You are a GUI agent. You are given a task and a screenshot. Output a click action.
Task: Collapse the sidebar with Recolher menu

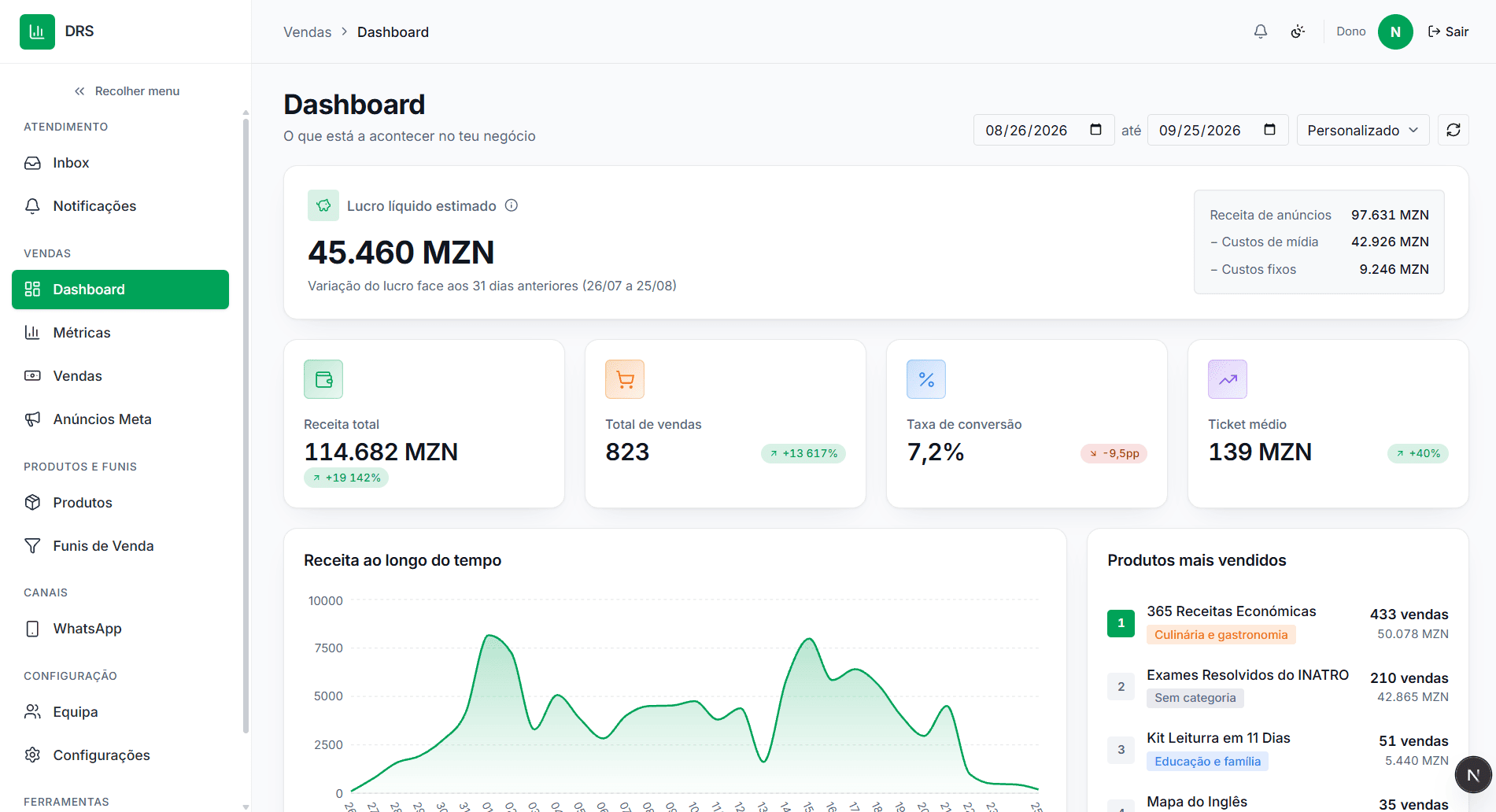[x=127, y=91]
